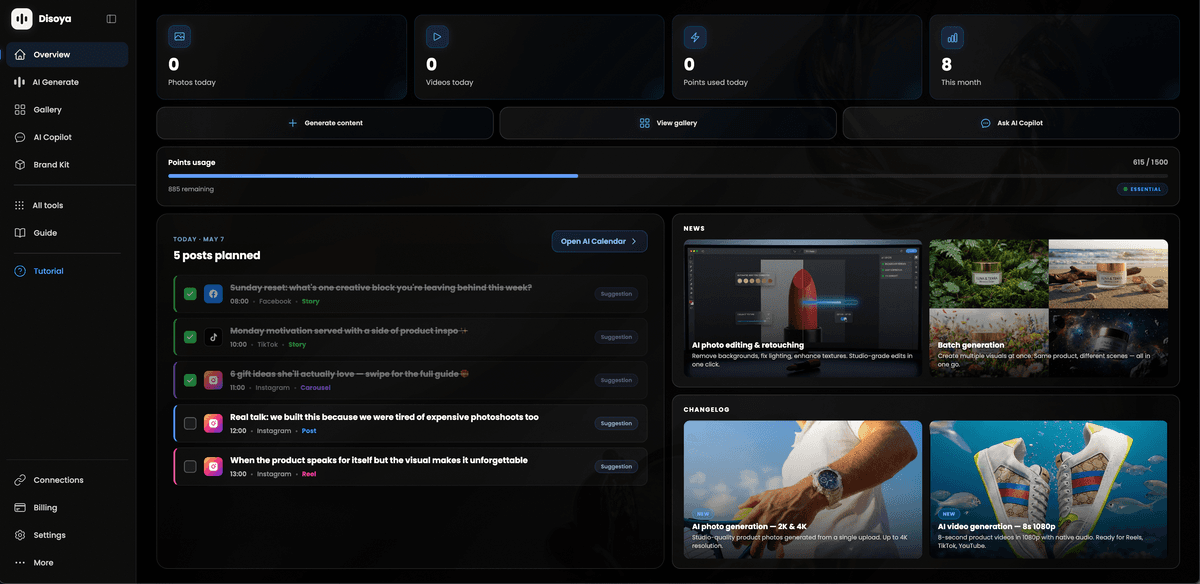Click the Tutorial question mark icon

(20, 271)
